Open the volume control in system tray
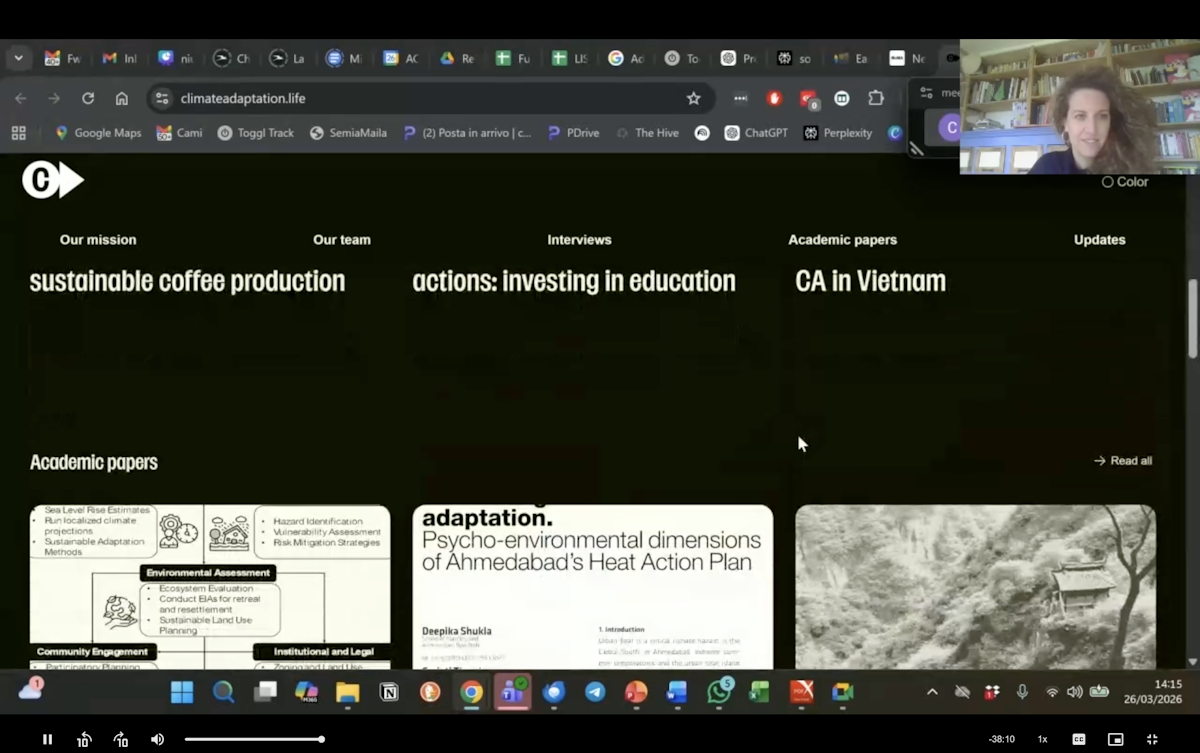 point(1074,692)
